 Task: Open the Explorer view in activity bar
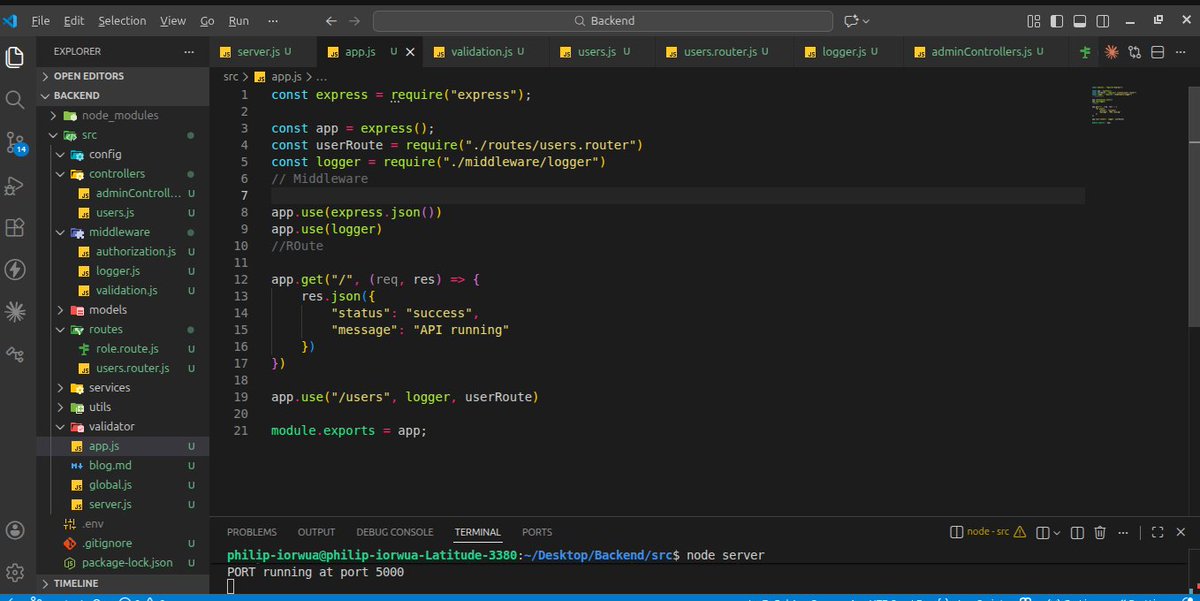click(x=15, y=57)
